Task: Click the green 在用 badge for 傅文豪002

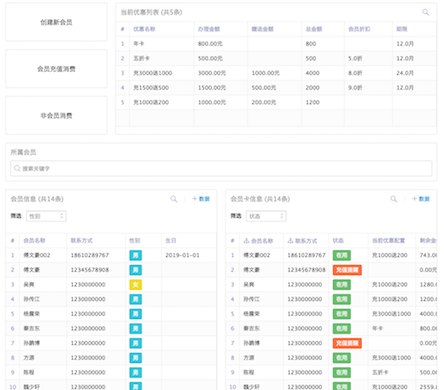Action: click(342, 255)
